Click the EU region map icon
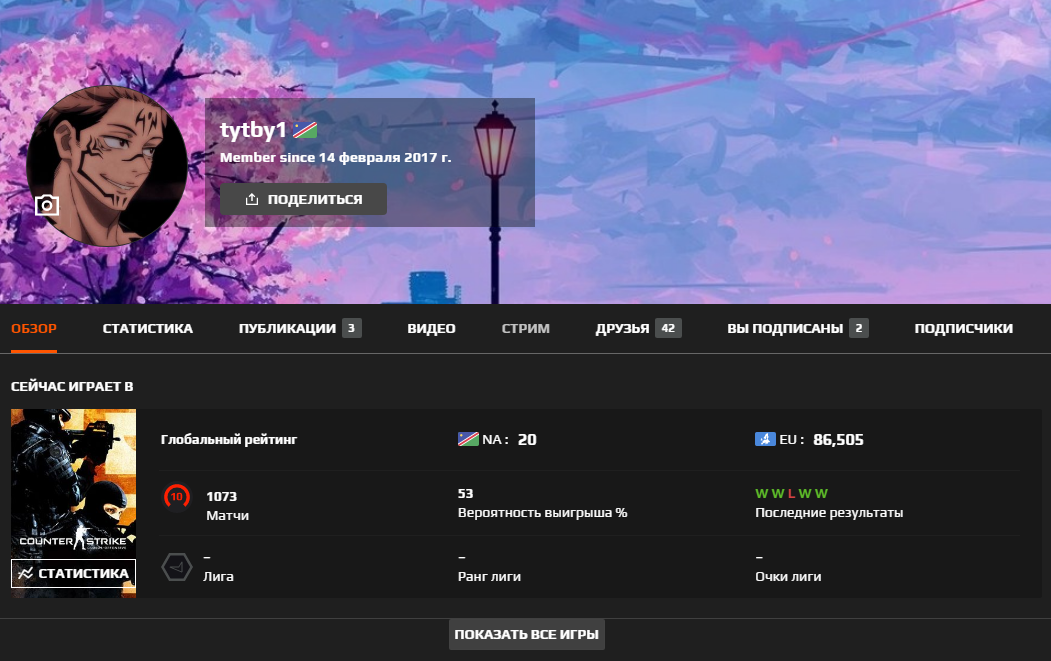The height and width of the screenshot is (661, 1051). tap(765, 440)
